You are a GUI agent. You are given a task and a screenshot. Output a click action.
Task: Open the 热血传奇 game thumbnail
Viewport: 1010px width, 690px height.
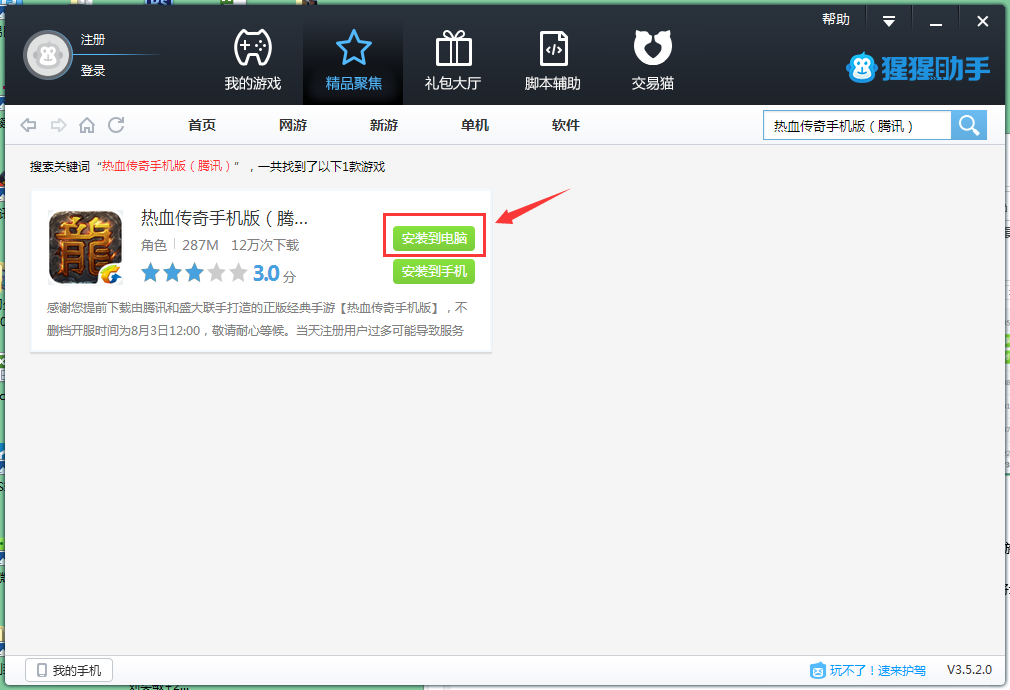[x=85, y=248]
